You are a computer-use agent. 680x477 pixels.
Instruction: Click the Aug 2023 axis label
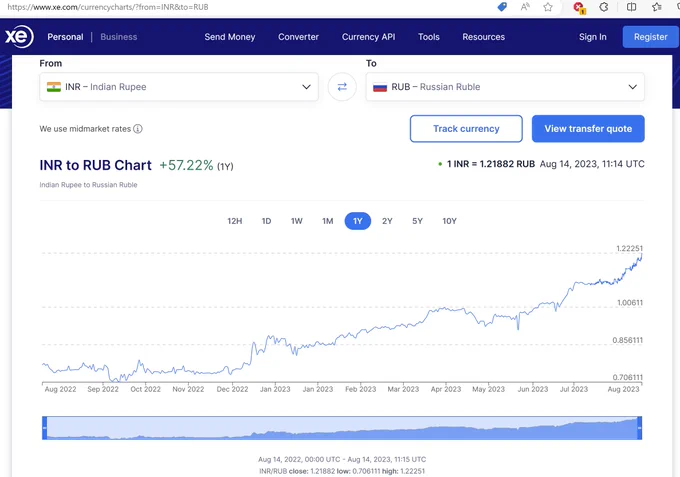click(624, 389)
